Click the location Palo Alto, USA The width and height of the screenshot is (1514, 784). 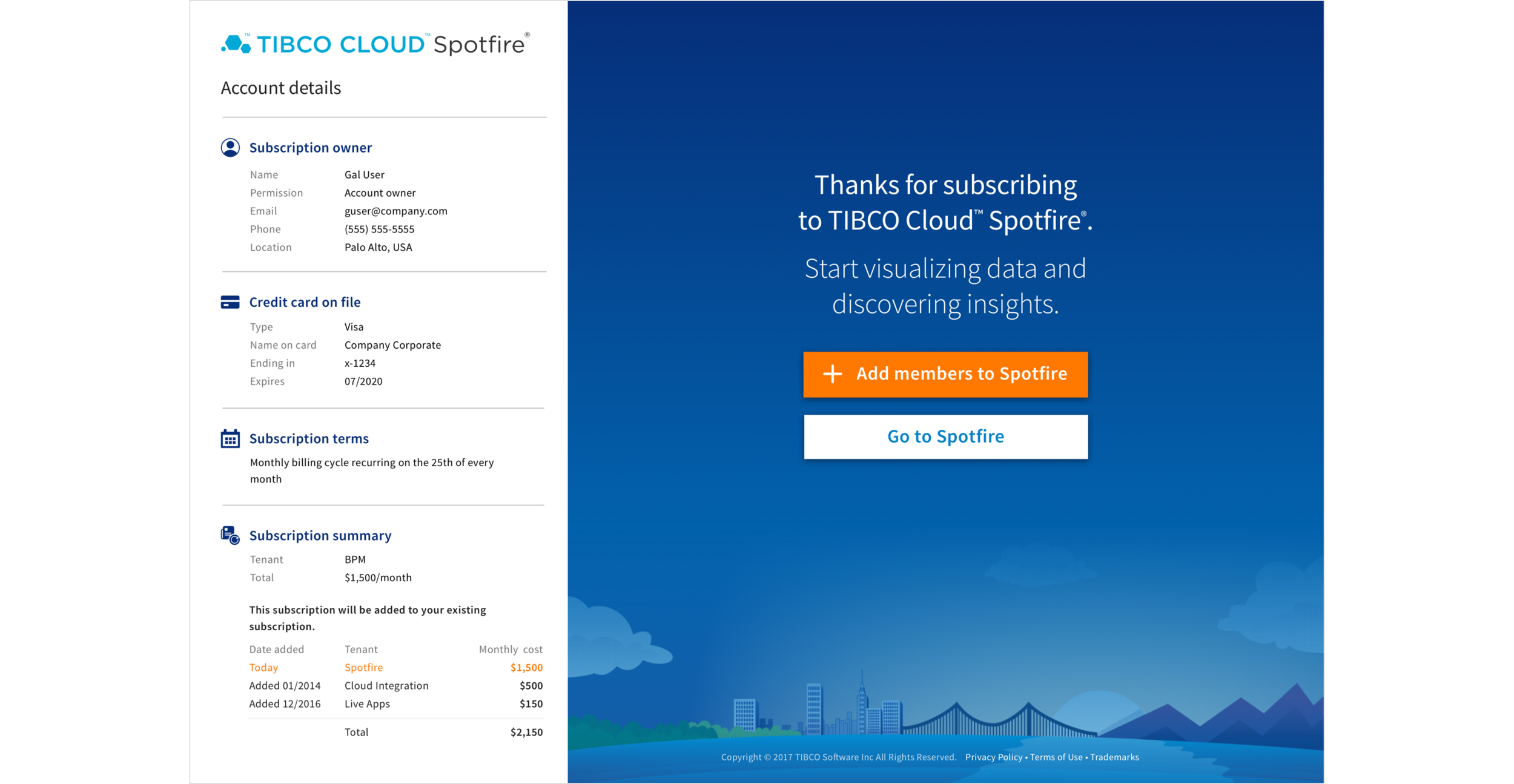pos(378,247)
